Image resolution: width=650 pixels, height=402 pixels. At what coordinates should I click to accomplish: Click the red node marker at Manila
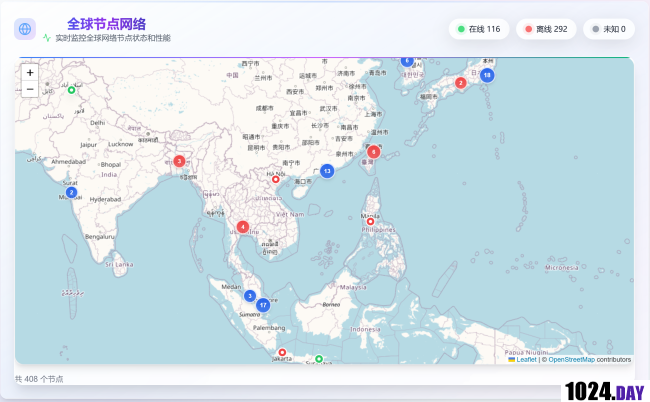pyautogui.click(x=370, y=221)
